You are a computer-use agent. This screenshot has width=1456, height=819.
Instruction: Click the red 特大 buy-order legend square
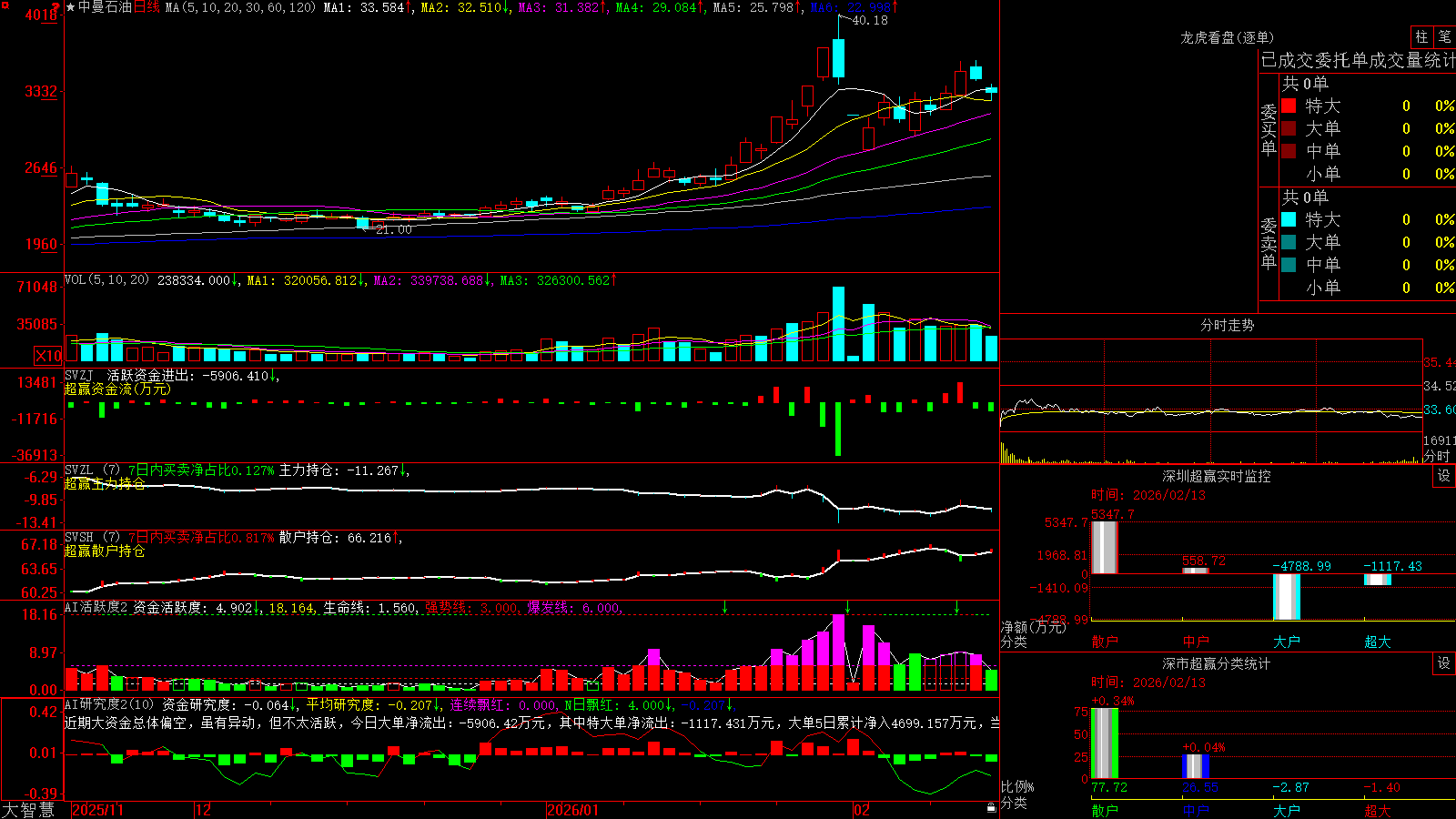pyautogui.click(x=1289, y=106)
